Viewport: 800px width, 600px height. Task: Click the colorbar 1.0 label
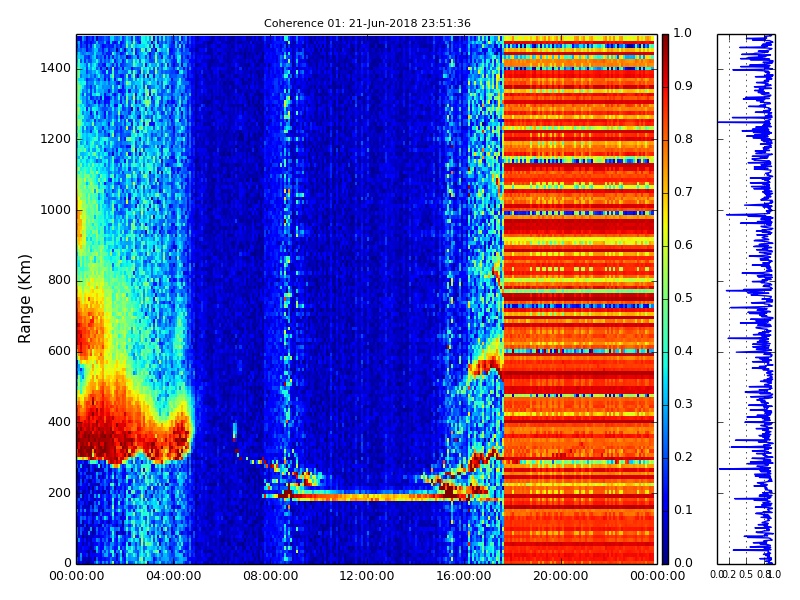point(683,33)
